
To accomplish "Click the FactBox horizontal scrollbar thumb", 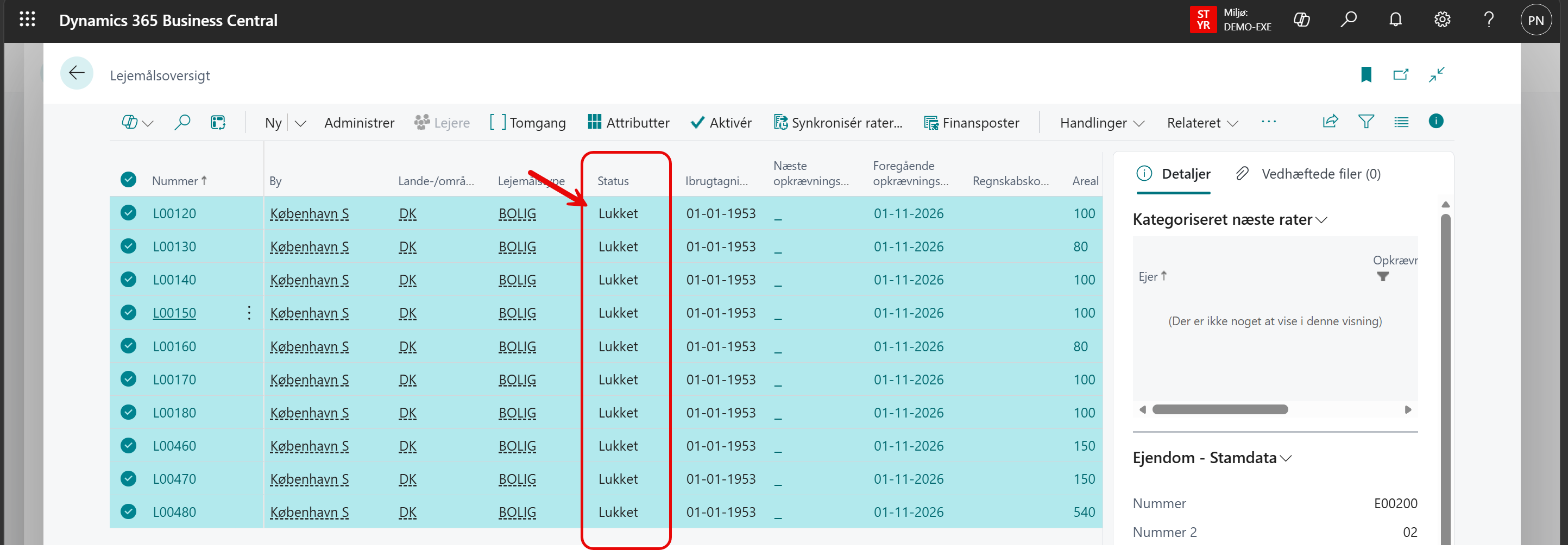I will [x=1220, y=409].
